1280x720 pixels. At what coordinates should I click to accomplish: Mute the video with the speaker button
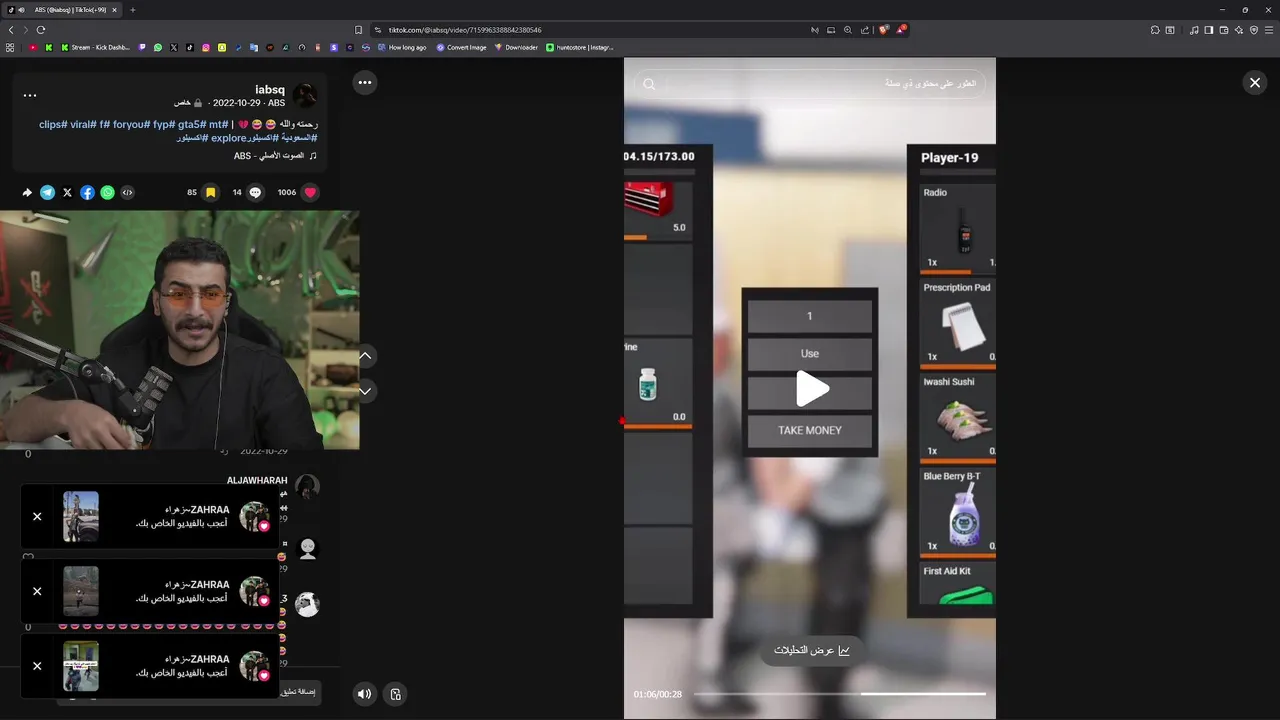365,694
